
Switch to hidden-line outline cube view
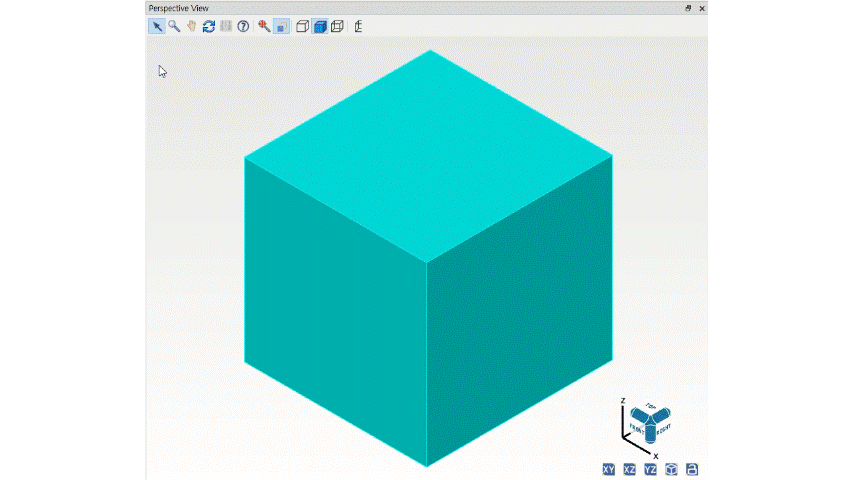pyautogui.click(x=302, y=26)
